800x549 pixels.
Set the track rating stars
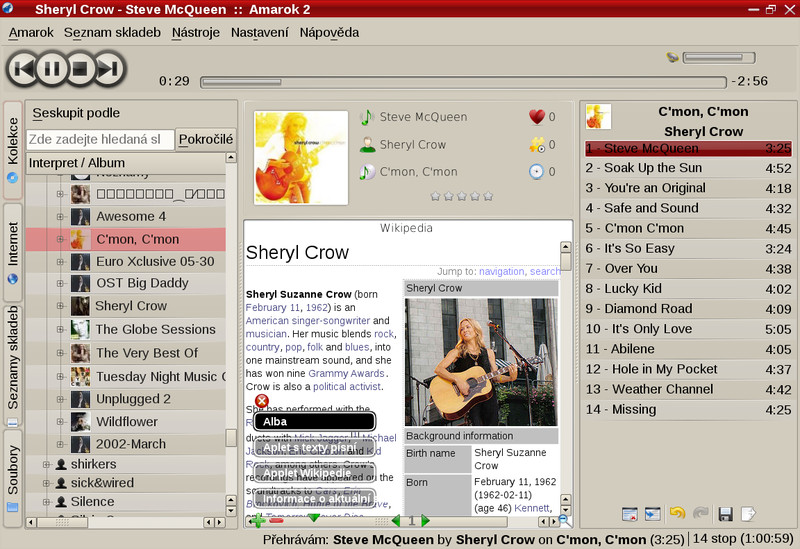(462, 196)
